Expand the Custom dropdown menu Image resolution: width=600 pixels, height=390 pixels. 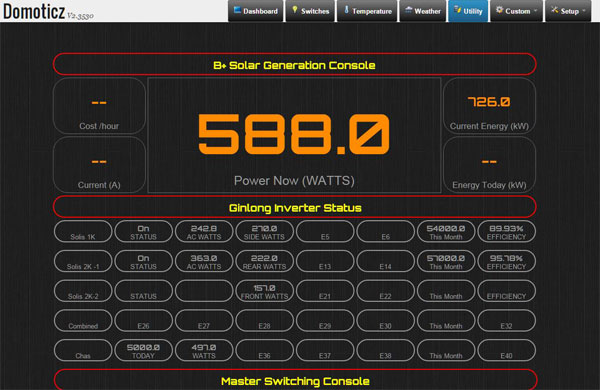click(x=517, y=11)
